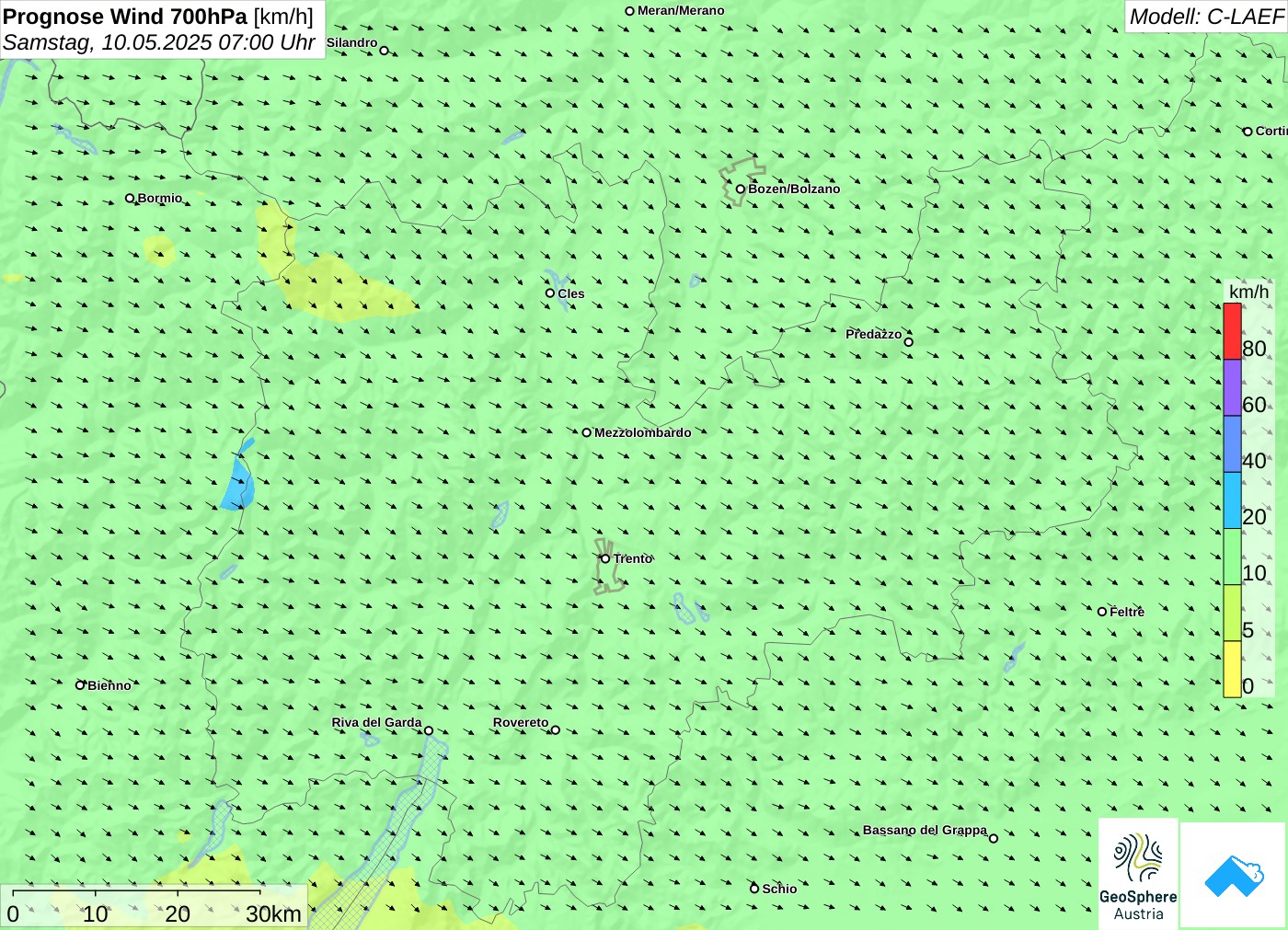Click the yellow 0 km/h legend color
Screen dimensions: 1288x930
click(1232, 670)
